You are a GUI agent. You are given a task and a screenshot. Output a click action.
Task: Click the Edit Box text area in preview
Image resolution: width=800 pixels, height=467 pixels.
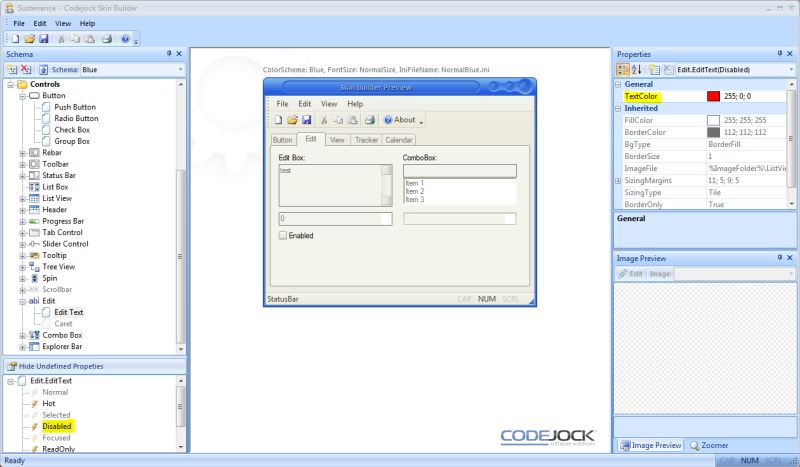[x=331, y=185]
